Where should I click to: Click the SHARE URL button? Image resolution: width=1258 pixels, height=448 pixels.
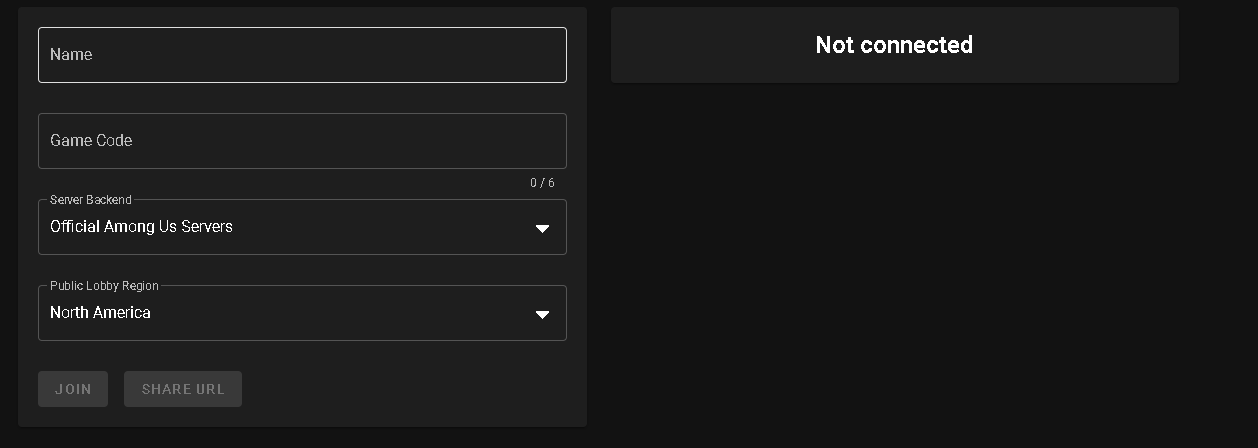[183, 389]
